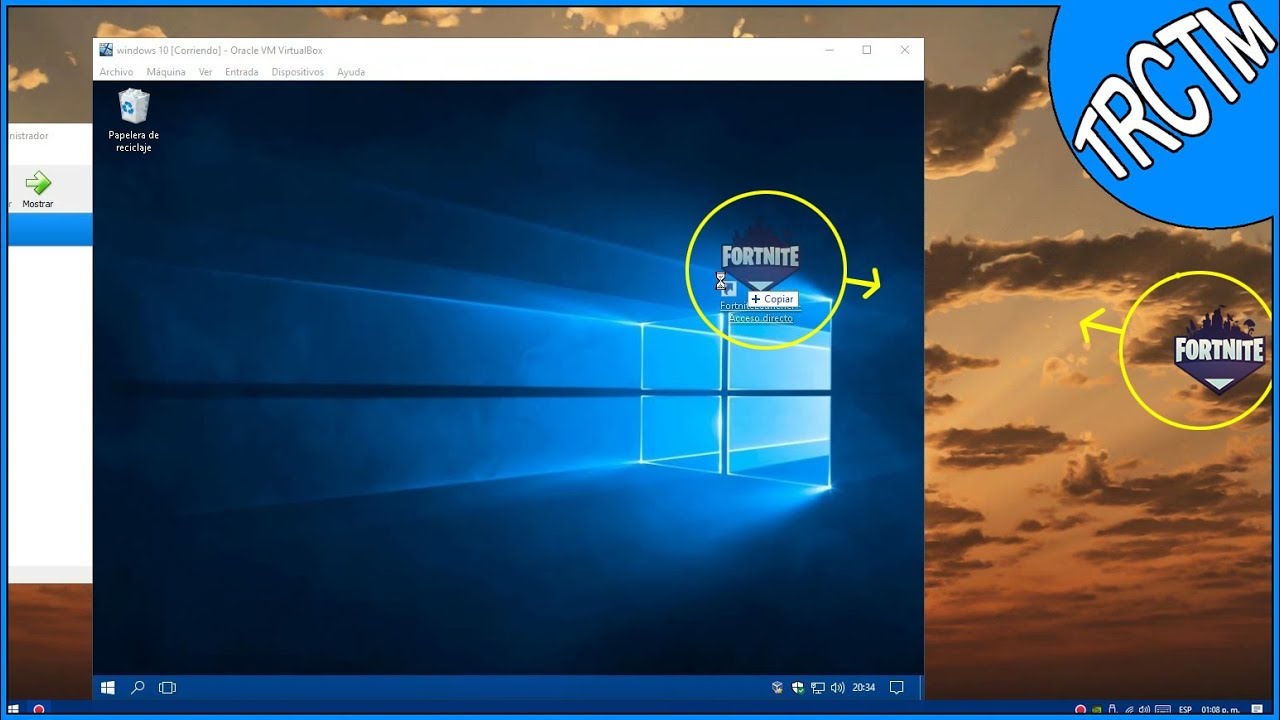Viewport: 1280px width, 720px height.
Task: Minimize the VirtualBox window
Action: click(829, 50)
